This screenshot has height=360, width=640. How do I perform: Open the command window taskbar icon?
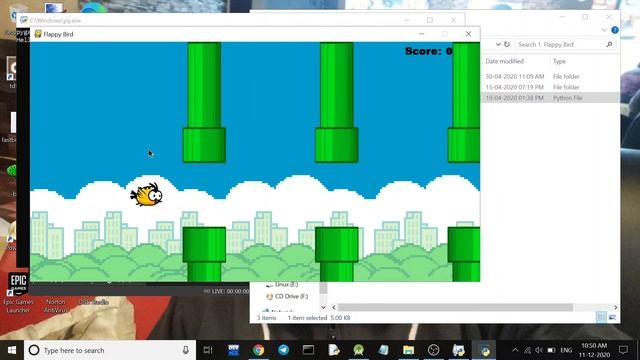[x=308, y=350]
